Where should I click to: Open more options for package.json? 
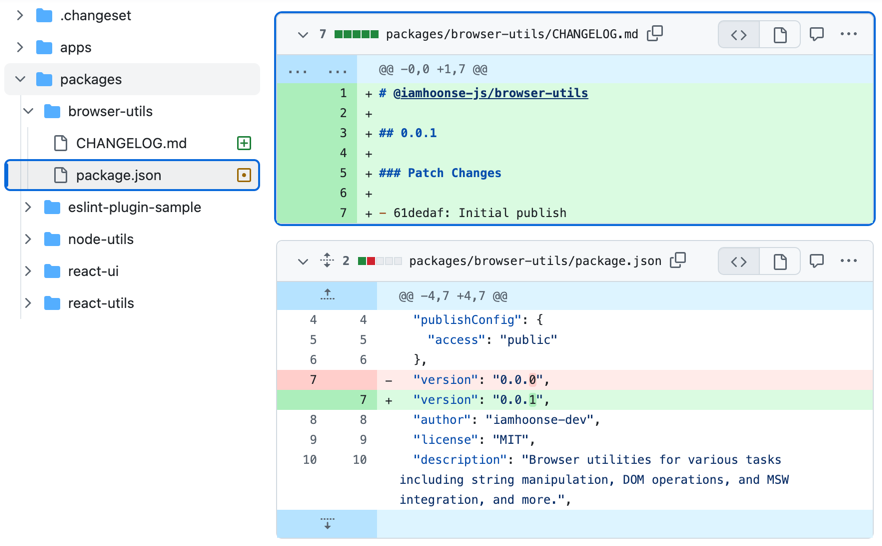pos(848,261)
